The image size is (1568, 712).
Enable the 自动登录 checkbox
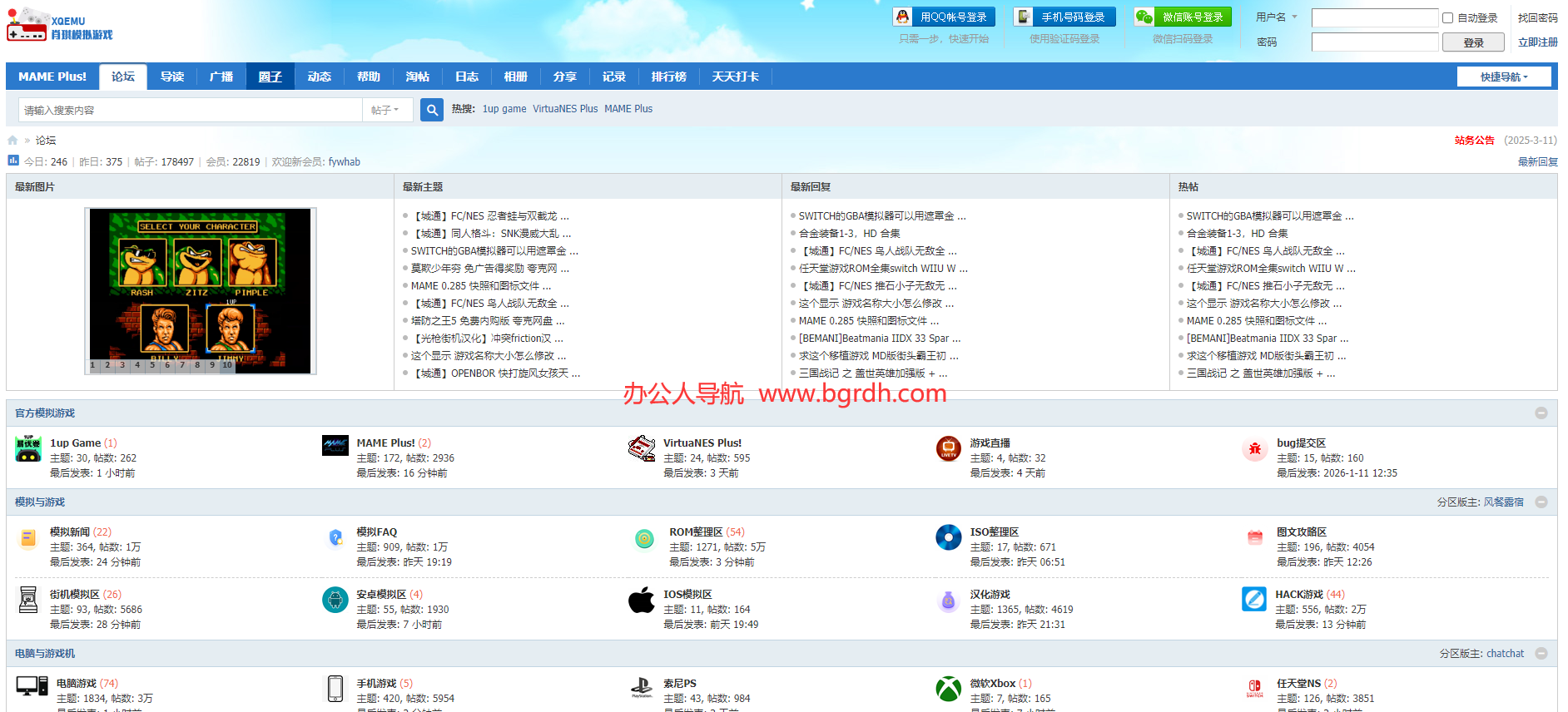tap(1447, 17)
